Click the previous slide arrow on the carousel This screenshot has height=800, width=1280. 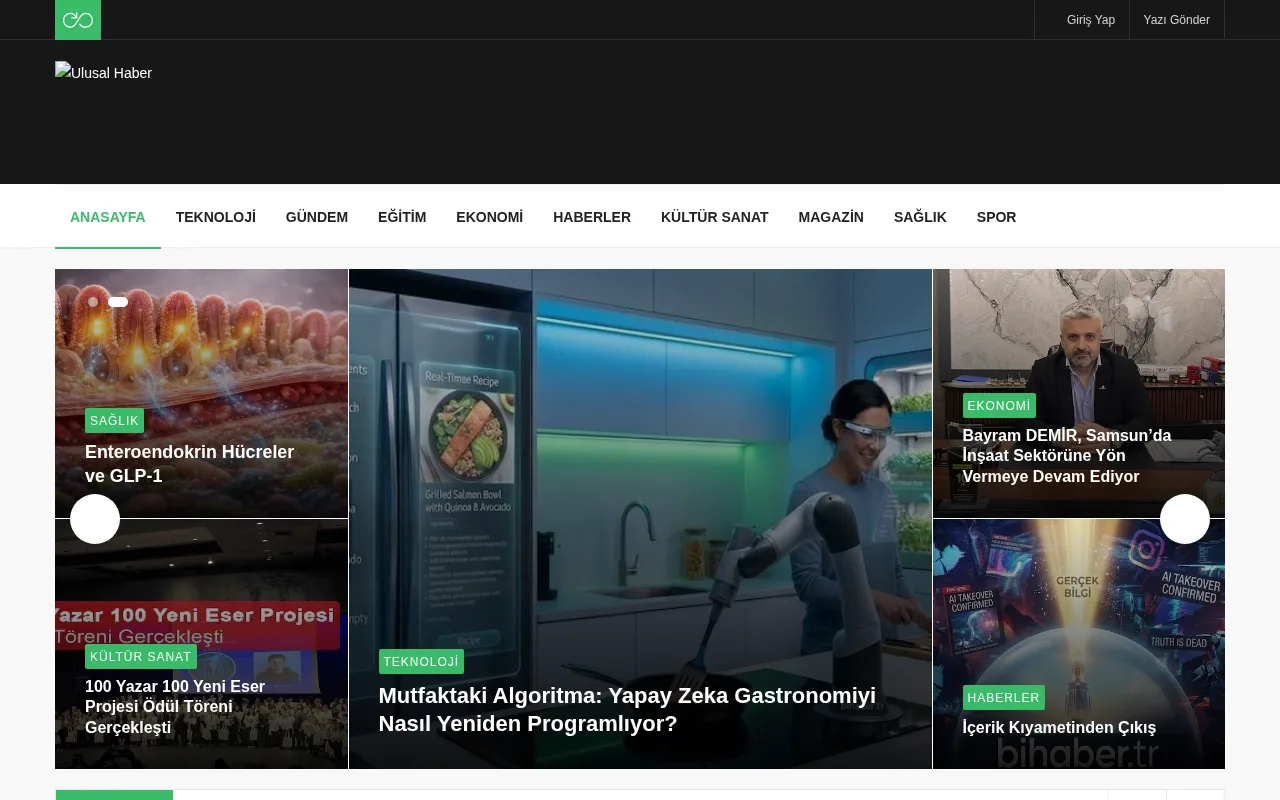[95, 519]
